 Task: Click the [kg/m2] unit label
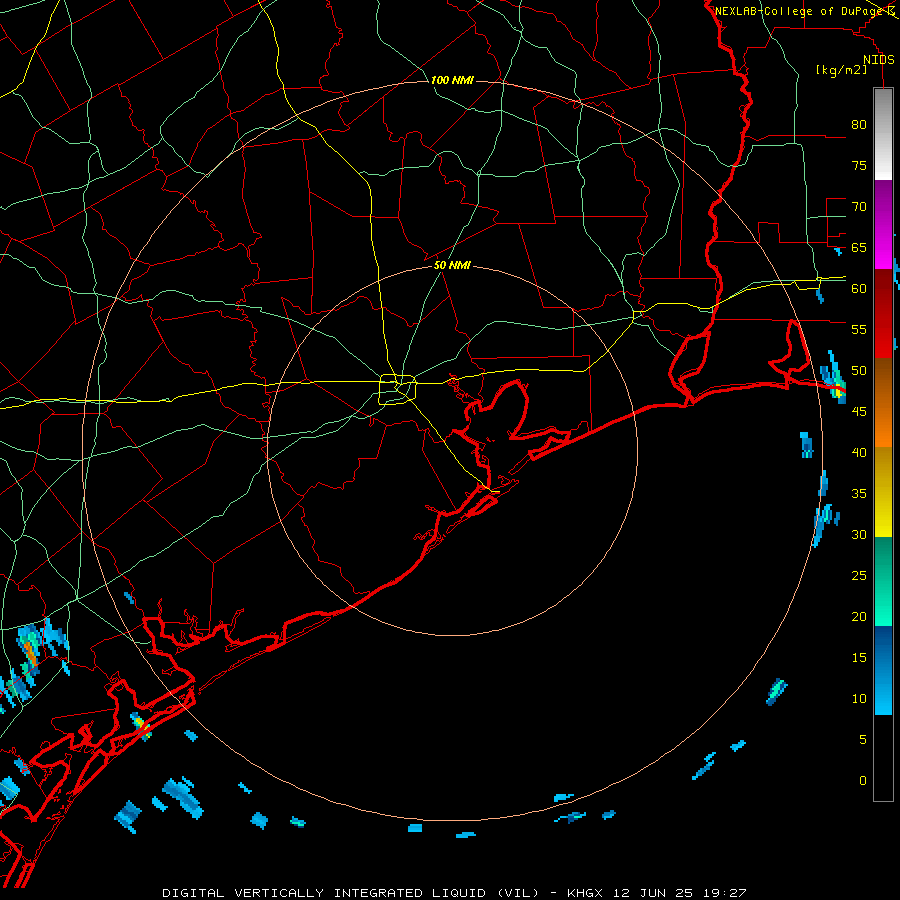pos(841,70)
